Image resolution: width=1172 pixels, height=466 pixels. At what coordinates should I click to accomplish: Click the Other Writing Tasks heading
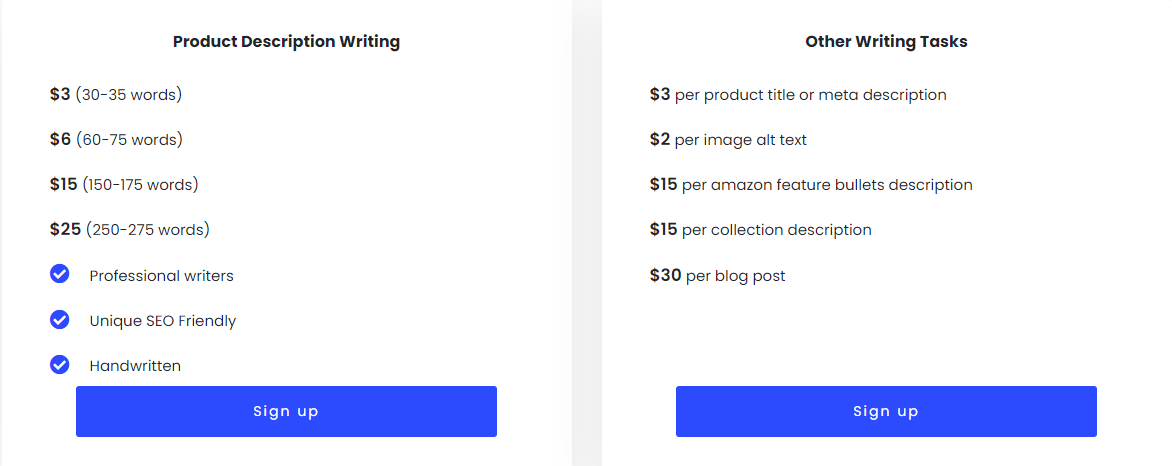[x=886, y=42]
